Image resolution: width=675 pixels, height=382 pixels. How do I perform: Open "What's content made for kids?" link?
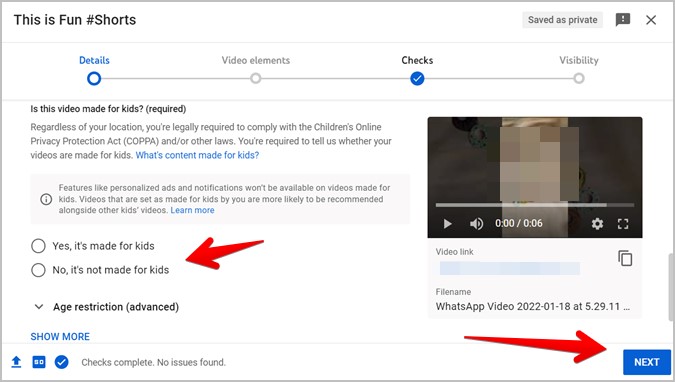tap(197, 155)
